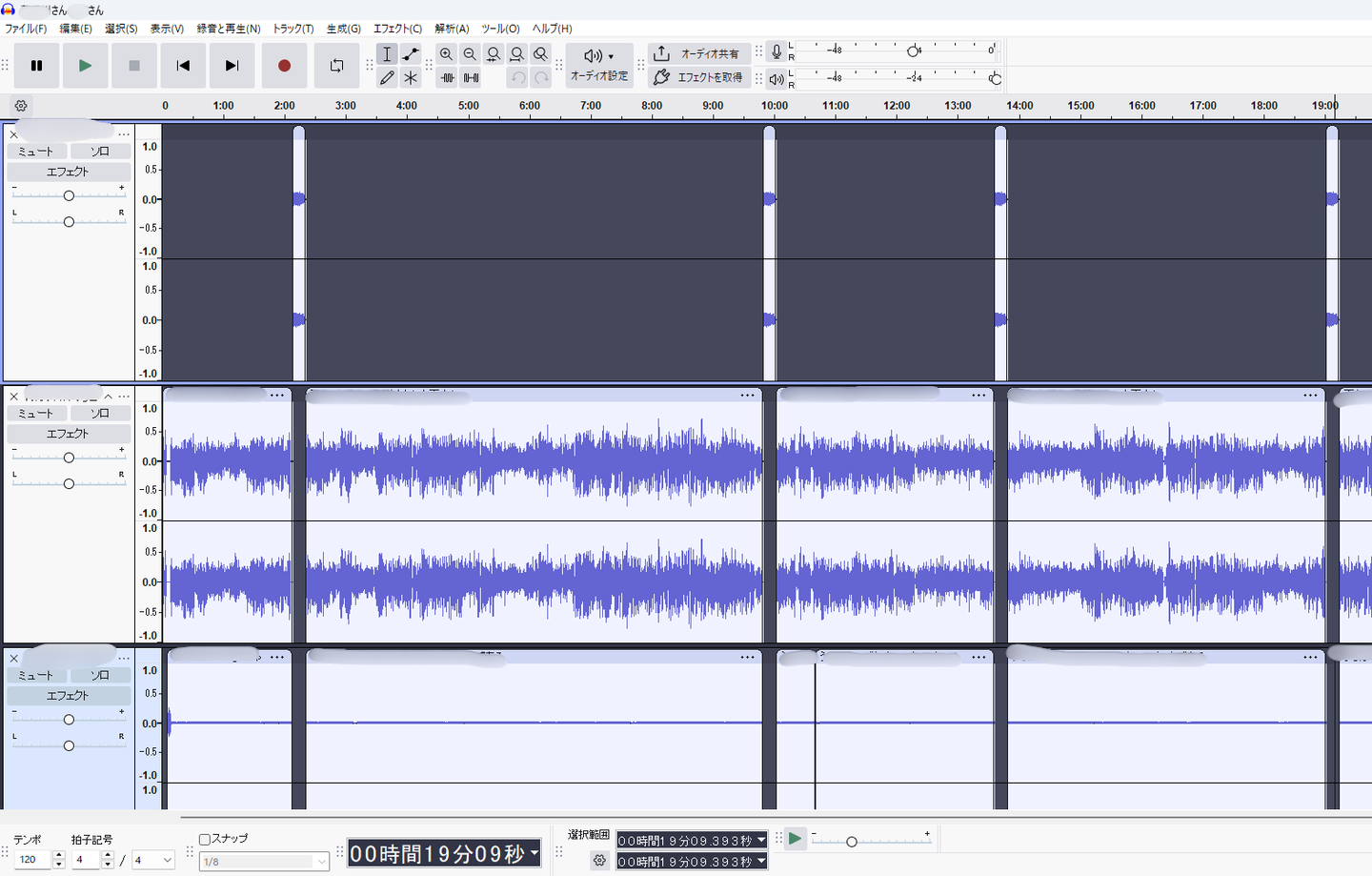Image resolution: width=1372 pixels, height=876 pixels.
Task: Click the speaker playback meter icon
Action: pos(777,79)
